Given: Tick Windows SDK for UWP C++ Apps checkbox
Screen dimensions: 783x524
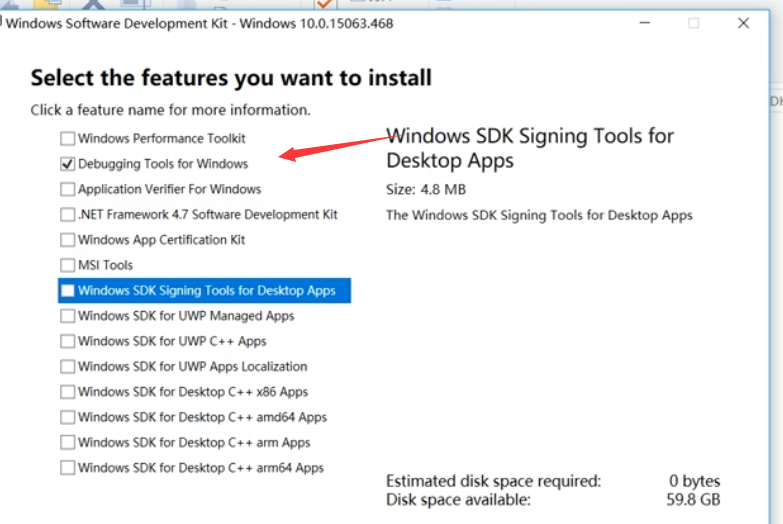Looking at the screenshot, I should pos(67,341).
